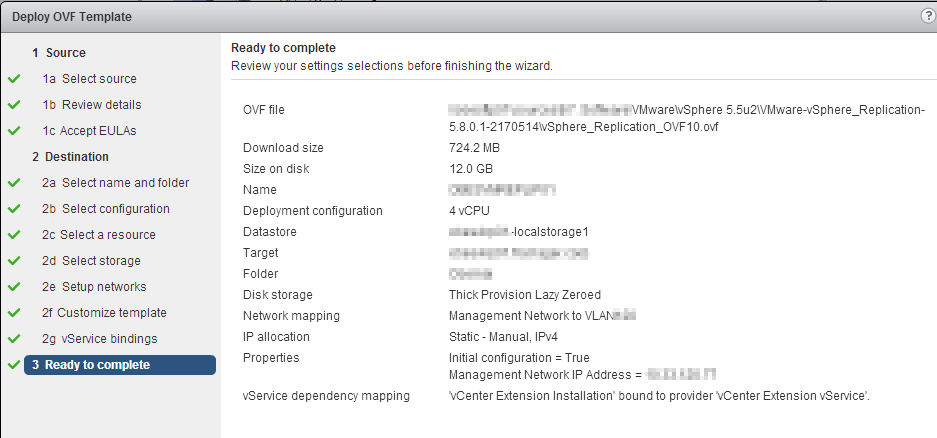Go to step 1a Select source
The image size is (937, 438).
pyautogui.click(x=89, y=79)
